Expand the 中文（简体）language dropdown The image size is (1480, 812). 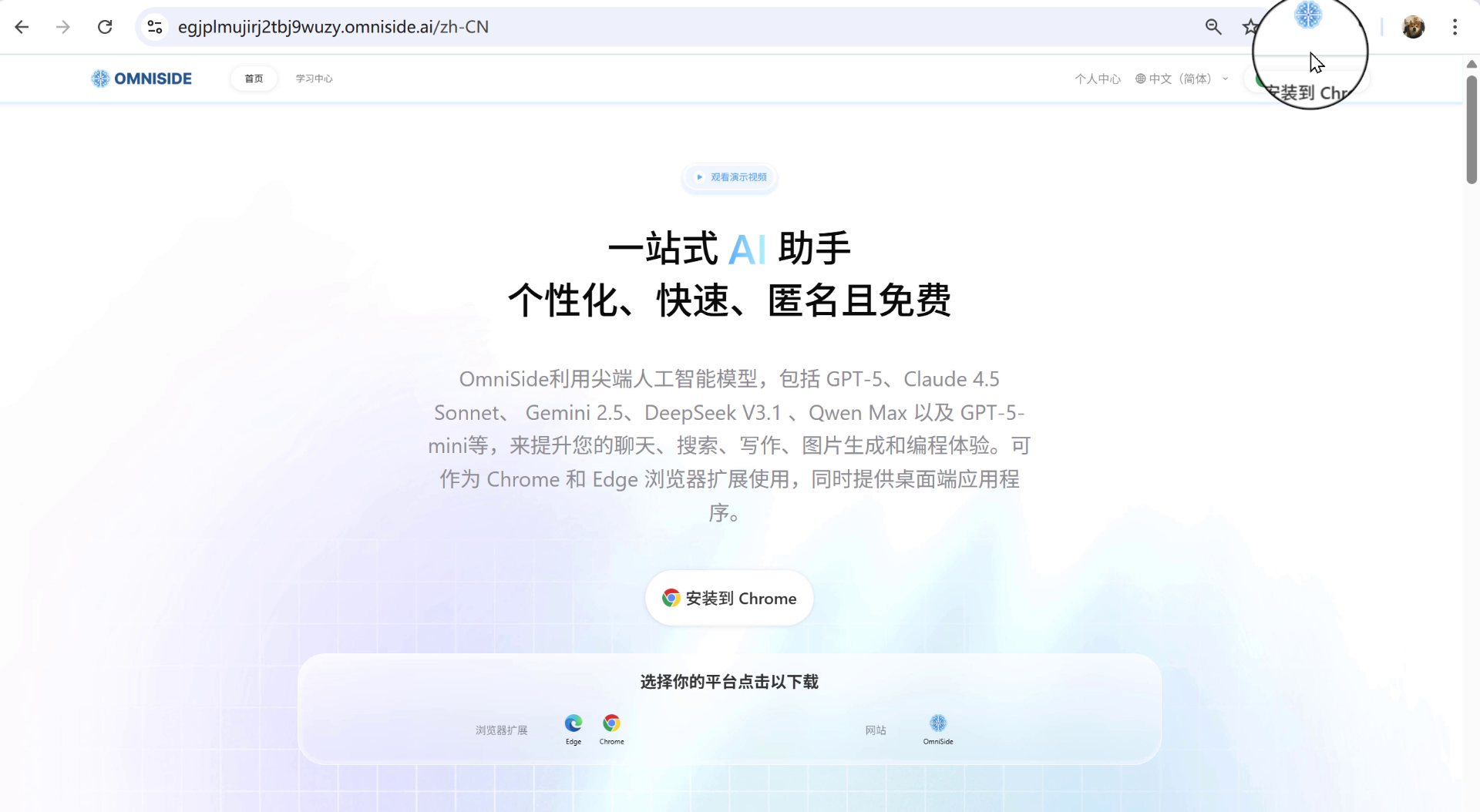coord(1182,79)
